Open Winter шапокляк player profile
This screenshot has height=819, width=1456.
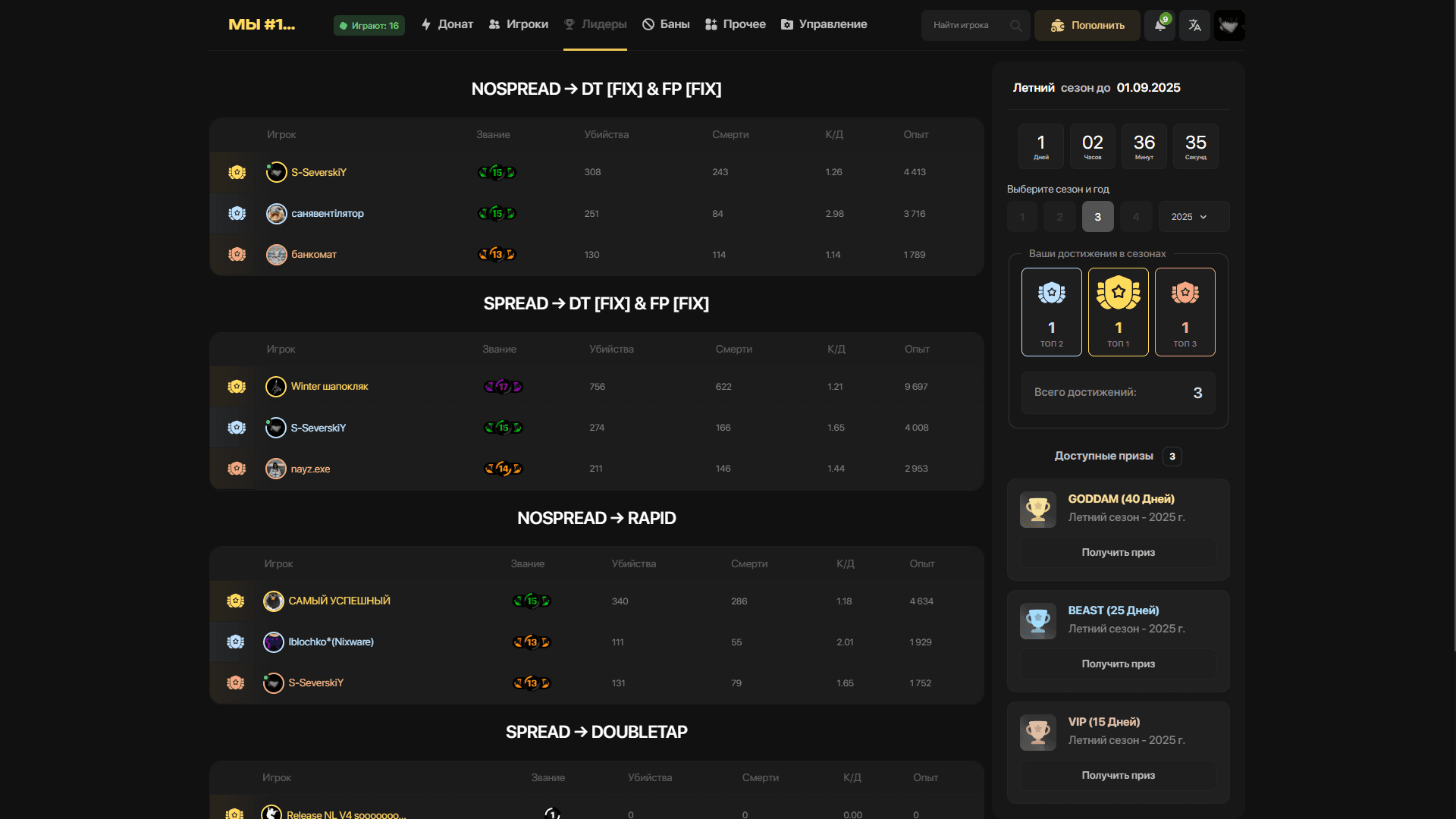pos(329,387)
